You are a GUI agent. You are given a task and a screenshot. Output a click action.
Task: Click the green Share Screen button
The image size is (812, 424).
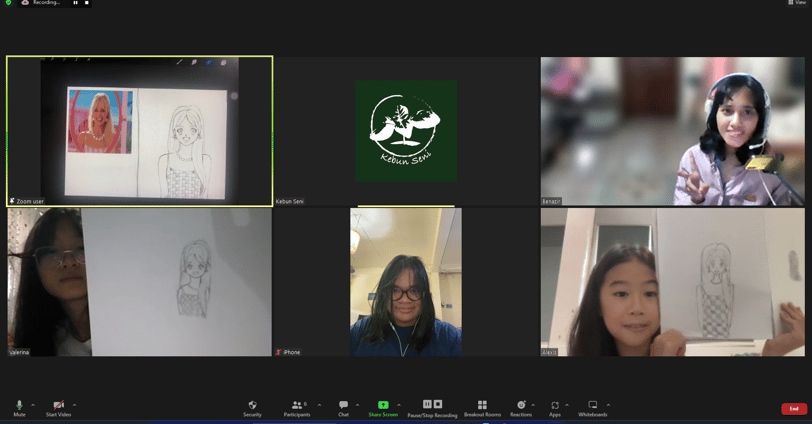pyautogui.click(x=383, y=408)
